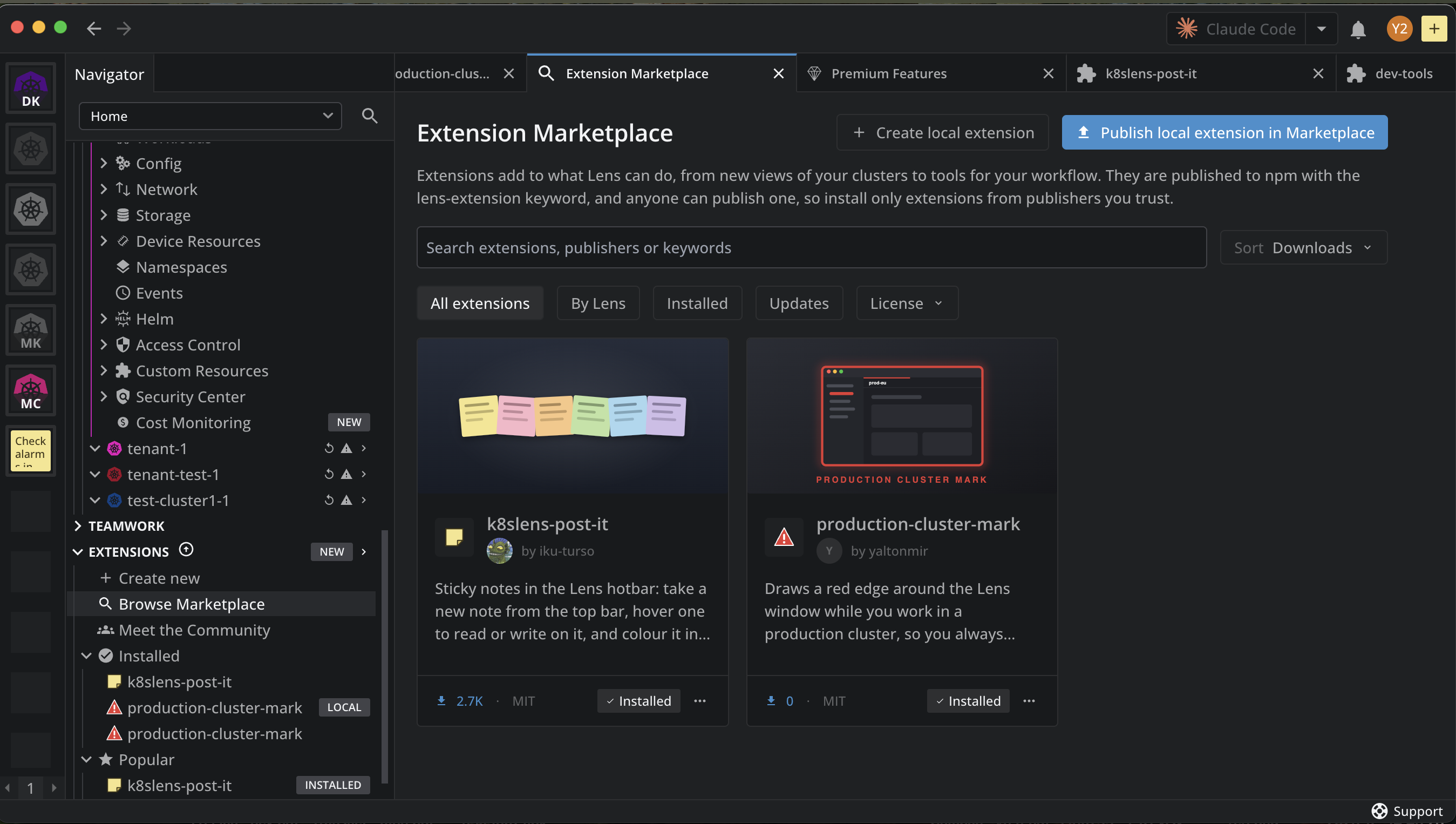Open the Home dropdown in Navigator

coord(210,116)
